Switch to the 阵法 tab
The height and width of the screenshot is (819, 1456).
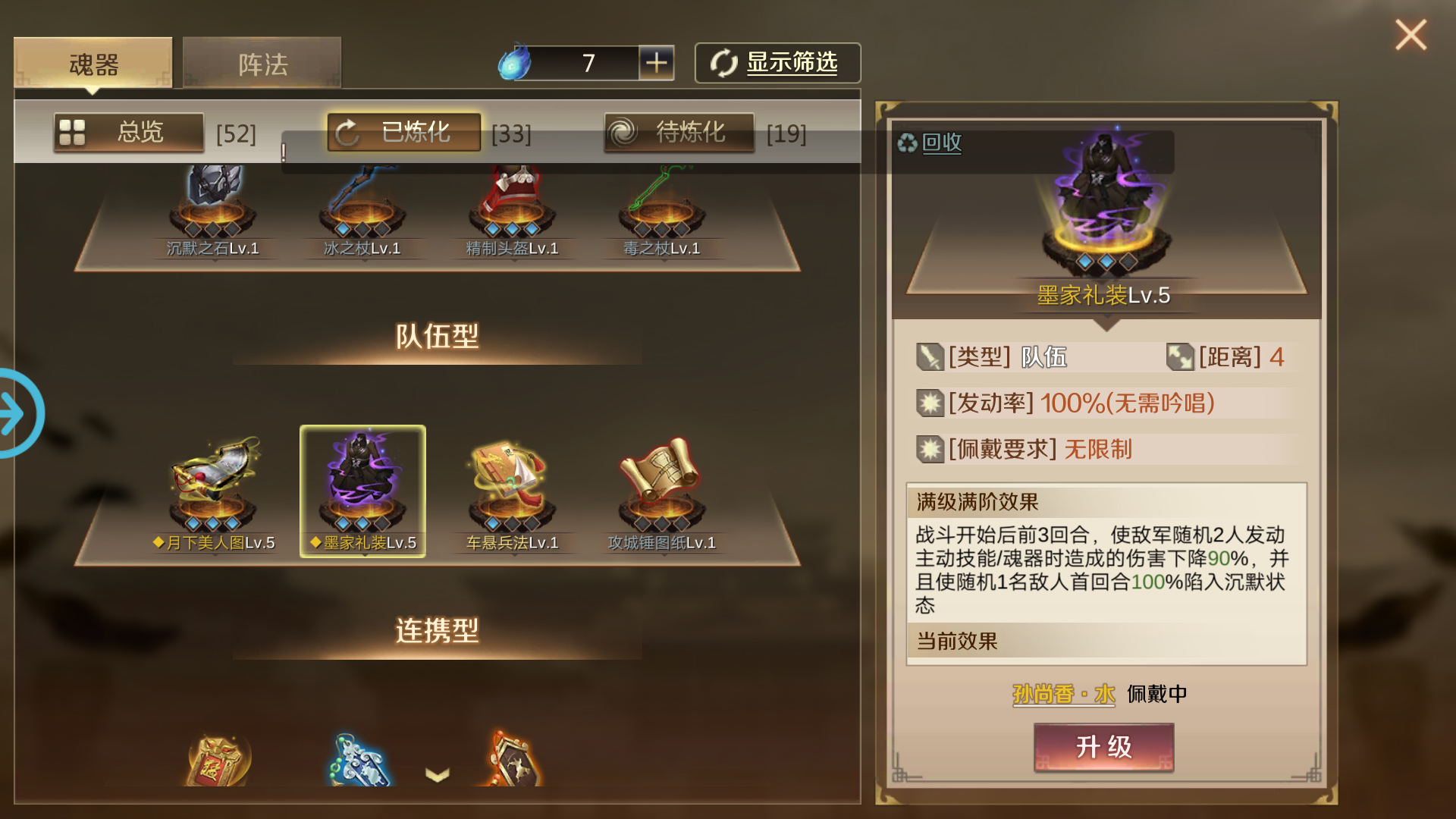[262, 64]
